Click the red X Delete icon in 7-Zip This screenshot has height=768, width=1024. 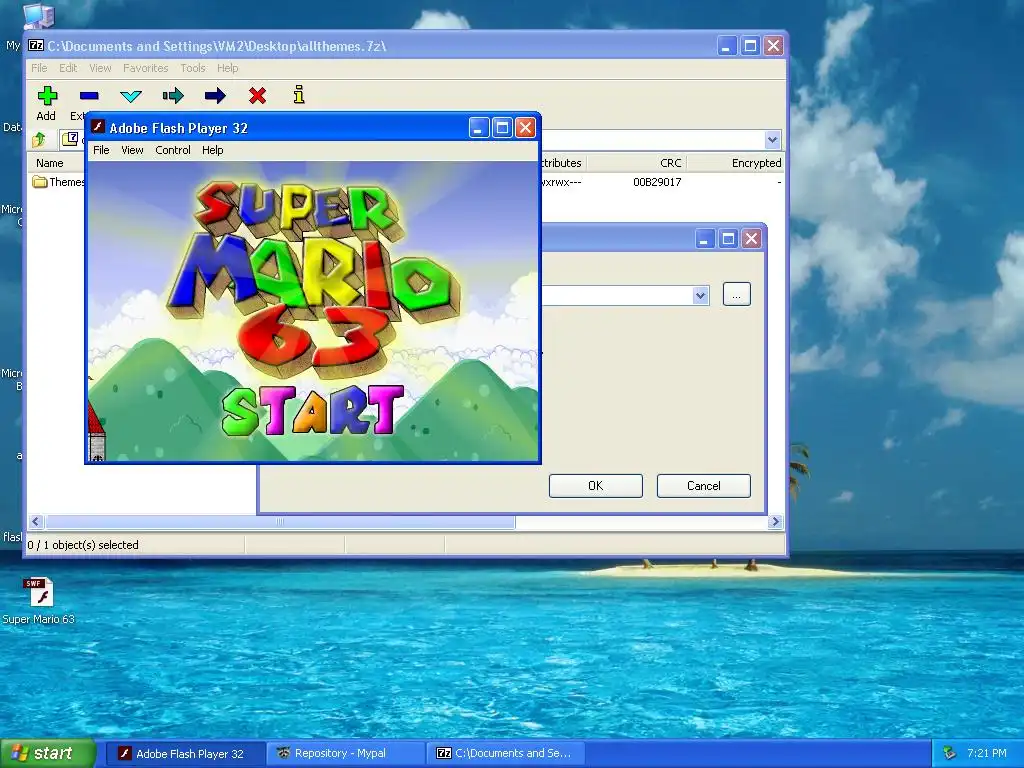[257, 96]
